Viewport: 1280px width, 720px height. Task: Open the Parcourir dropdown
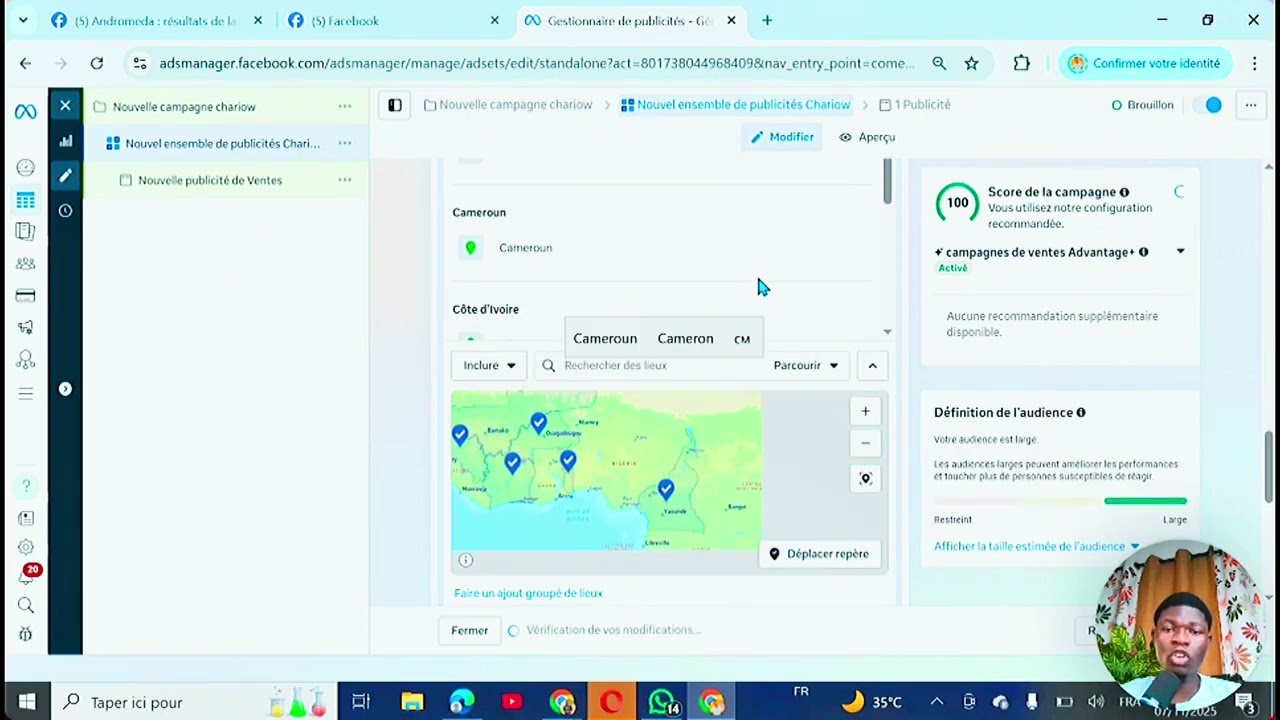[x=806, y=366]
